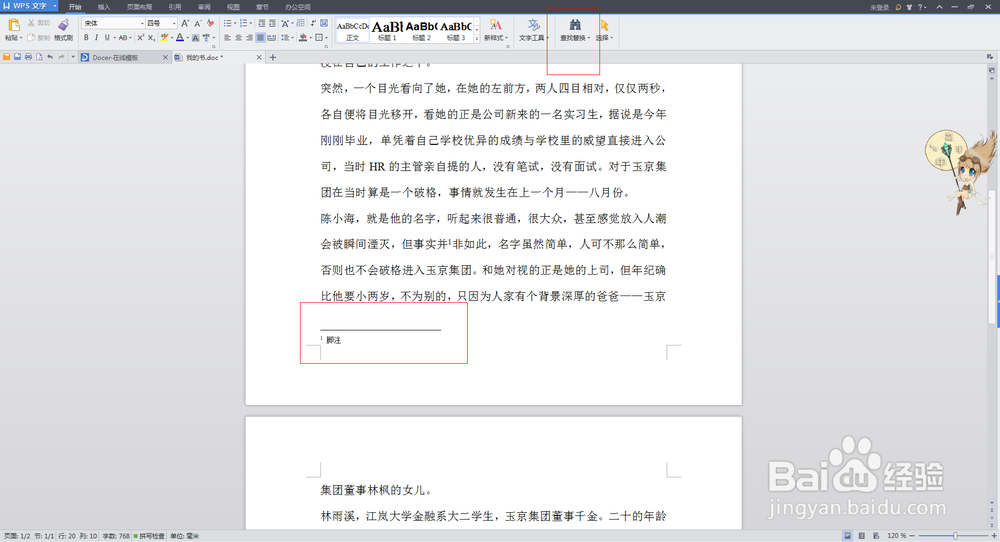
Task: Center align paragraph text
Action: pos(238,38)
